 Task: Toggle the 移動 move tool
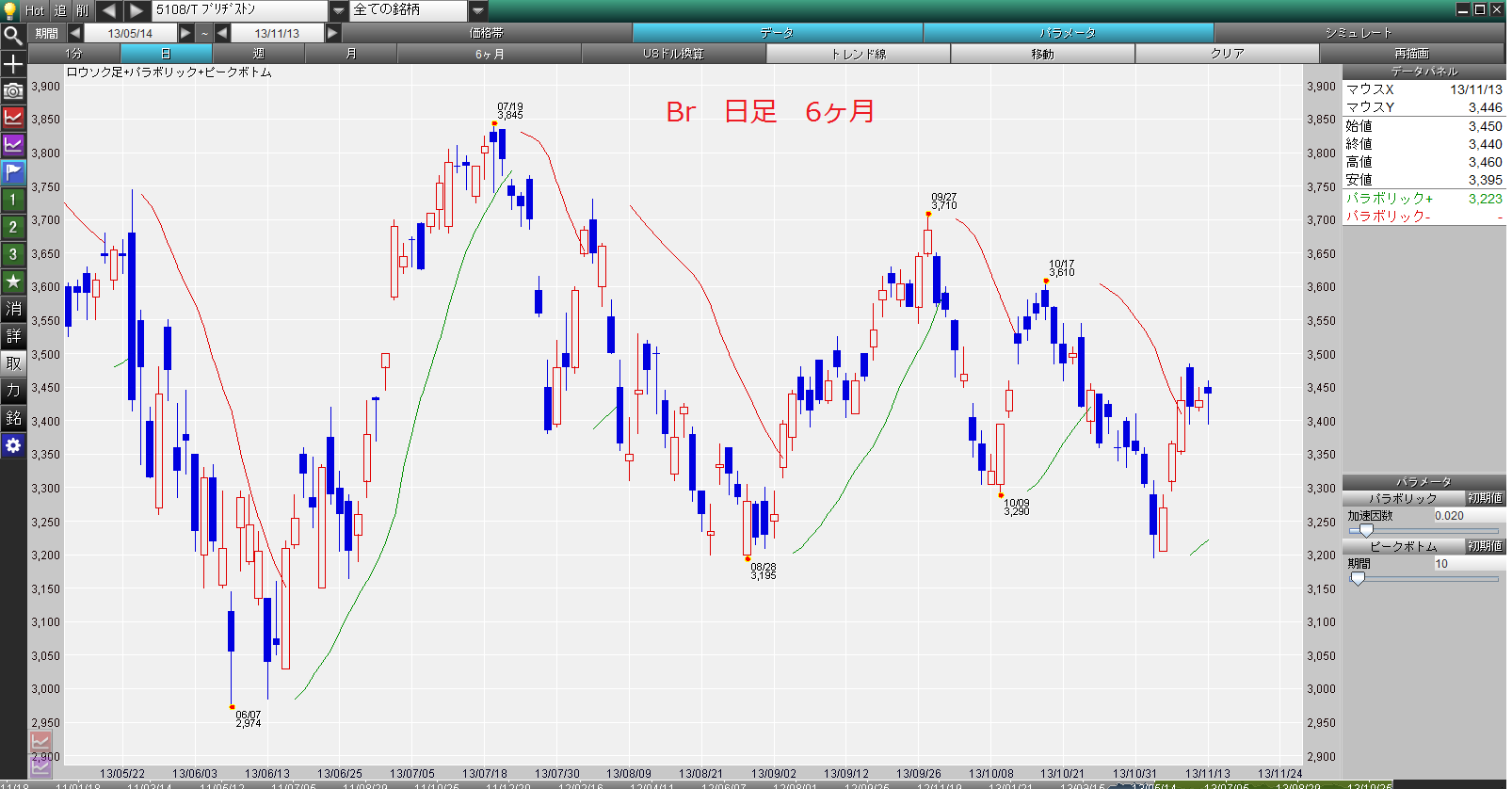[x=1043, y=54]
